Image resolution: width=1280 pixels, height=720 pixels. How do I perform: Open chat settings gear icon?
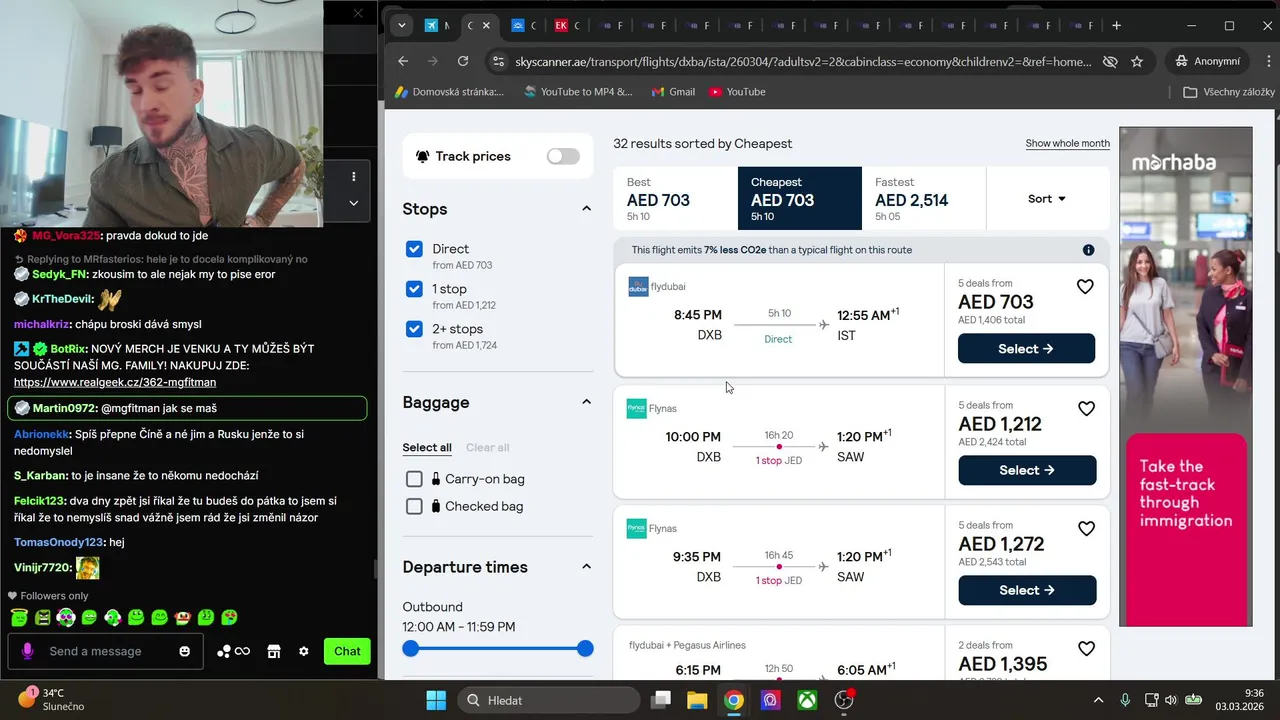(304, 651)
